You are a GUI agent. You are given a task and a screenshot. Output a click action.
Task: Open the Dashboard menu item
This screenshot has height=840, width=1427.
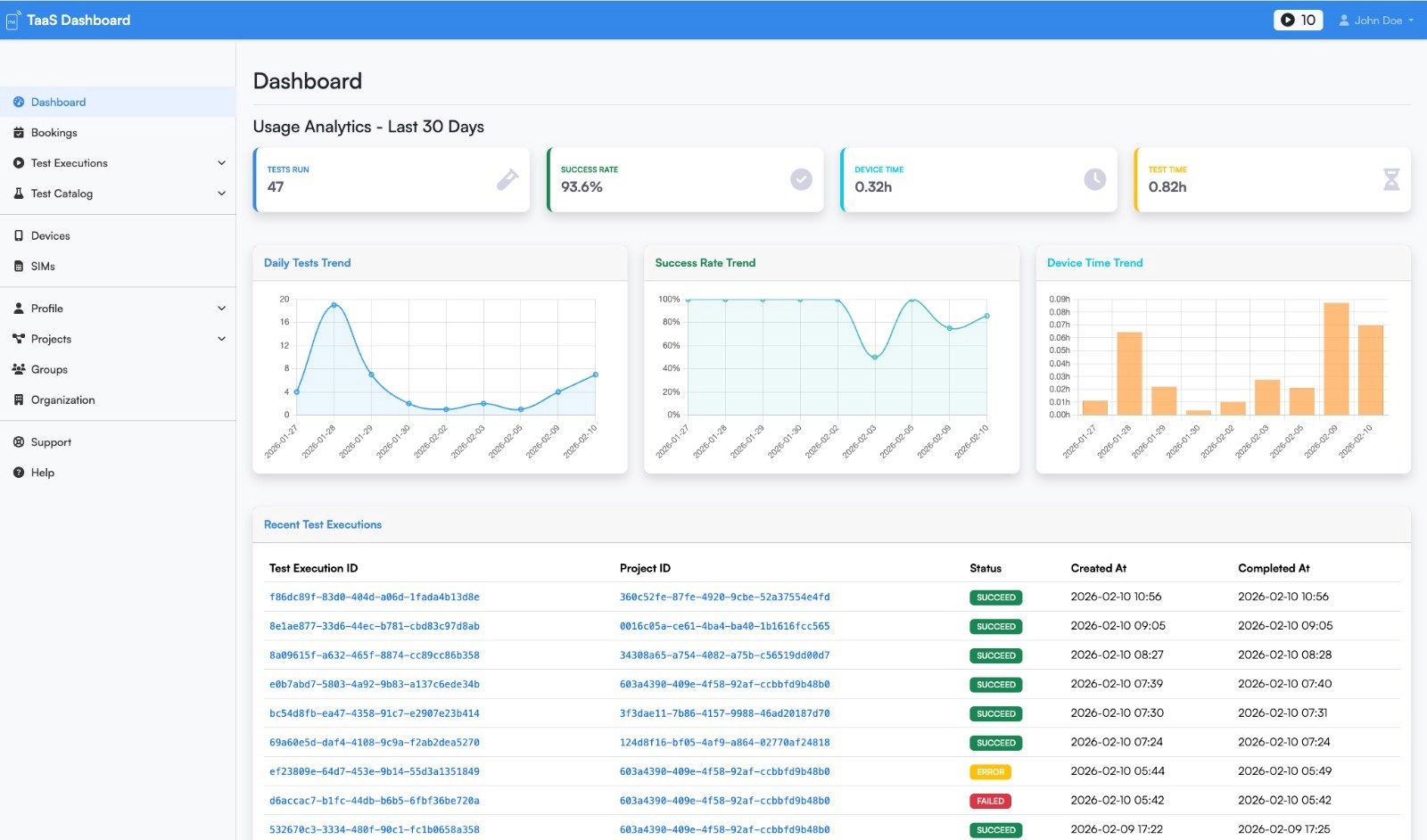(118, 103)
